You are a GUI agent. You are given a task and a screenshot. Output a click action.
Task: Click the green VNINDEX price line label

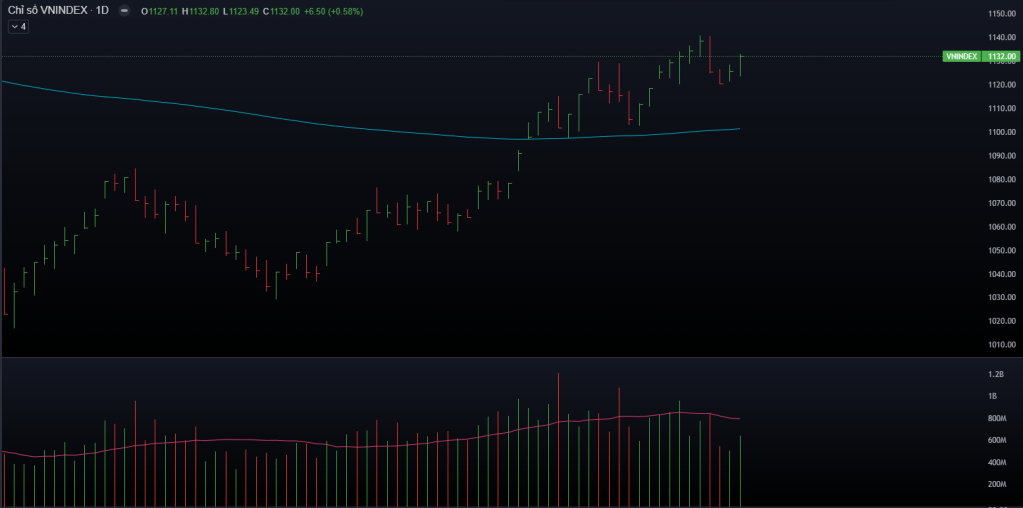click(961, 57)
